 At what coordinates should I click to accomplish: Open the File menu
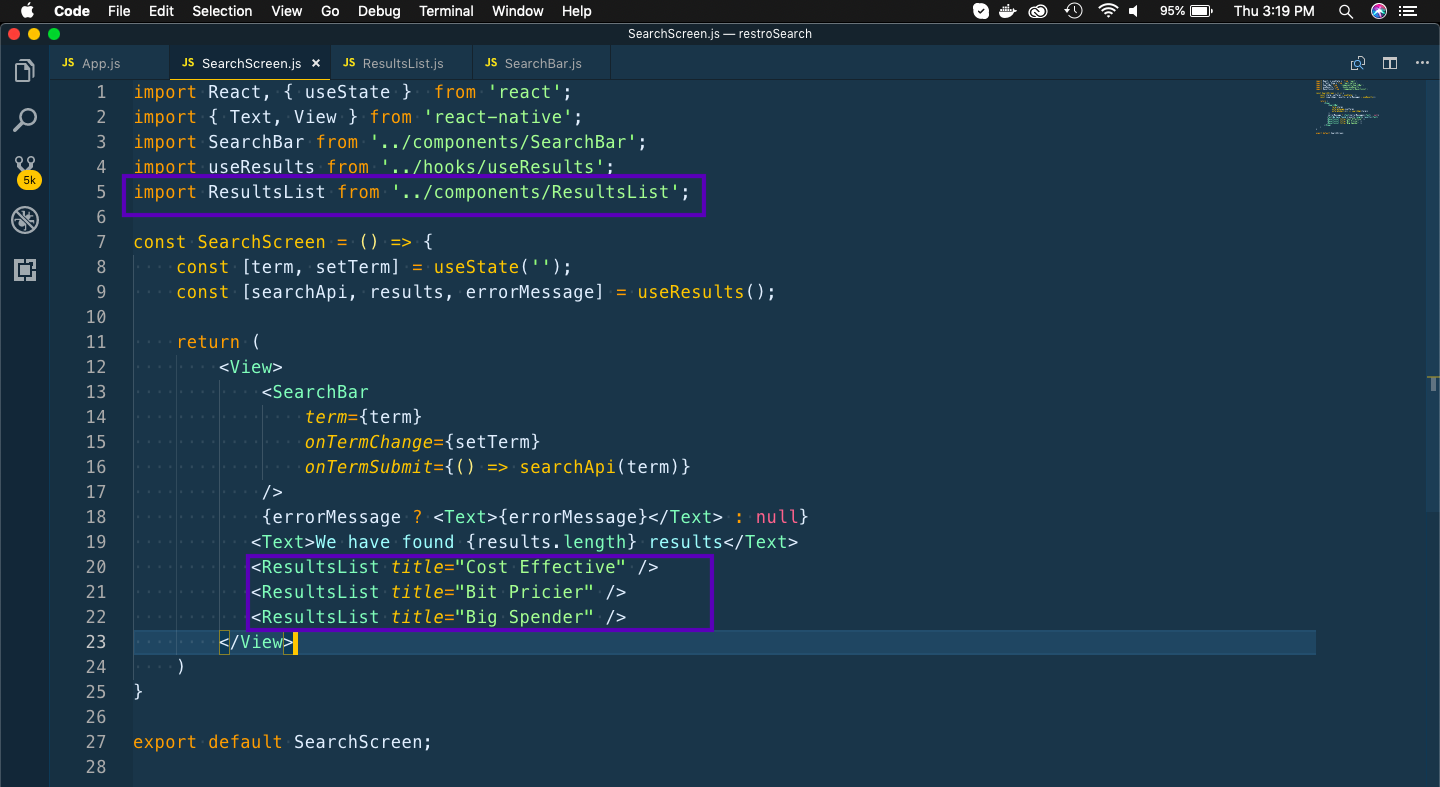[x=119, y=11]
